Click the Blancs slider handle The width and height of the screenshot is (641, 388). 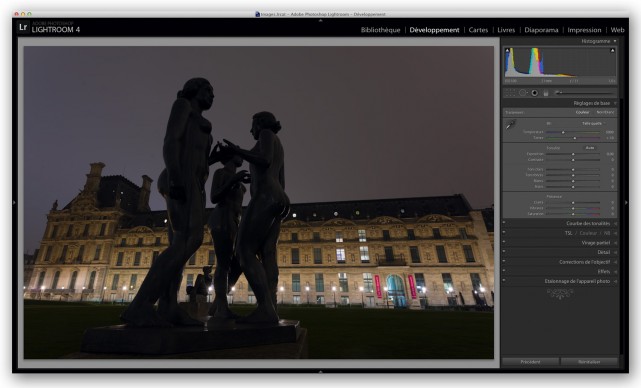pyautogui.click(x=573, y=181)
